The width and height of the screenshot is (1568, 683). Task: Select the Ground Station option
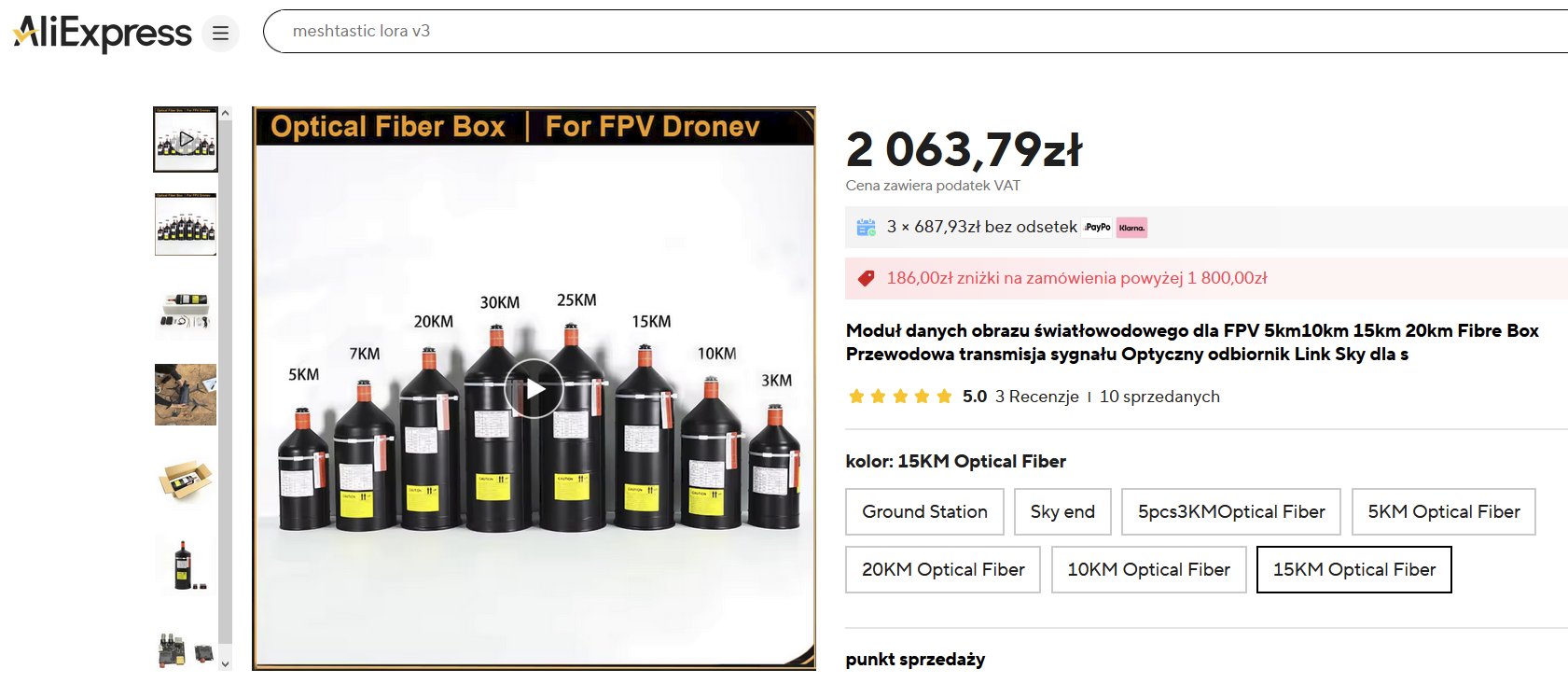tap(924, 511)
